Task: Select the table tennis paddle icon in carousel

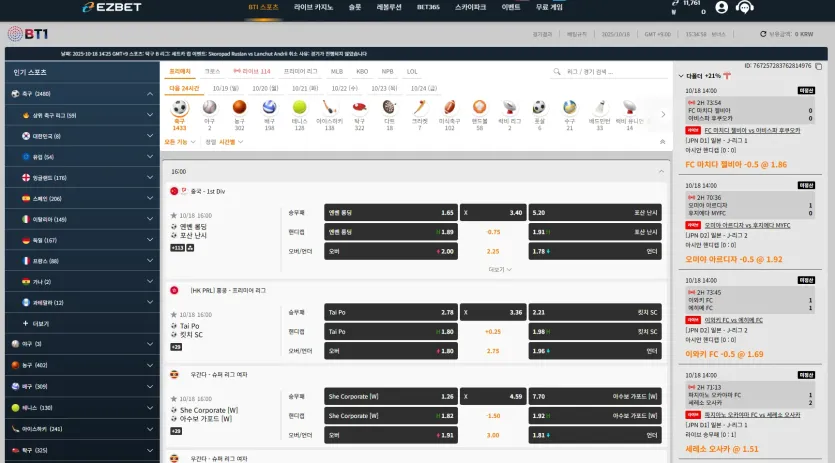Action: pos(359,108)
